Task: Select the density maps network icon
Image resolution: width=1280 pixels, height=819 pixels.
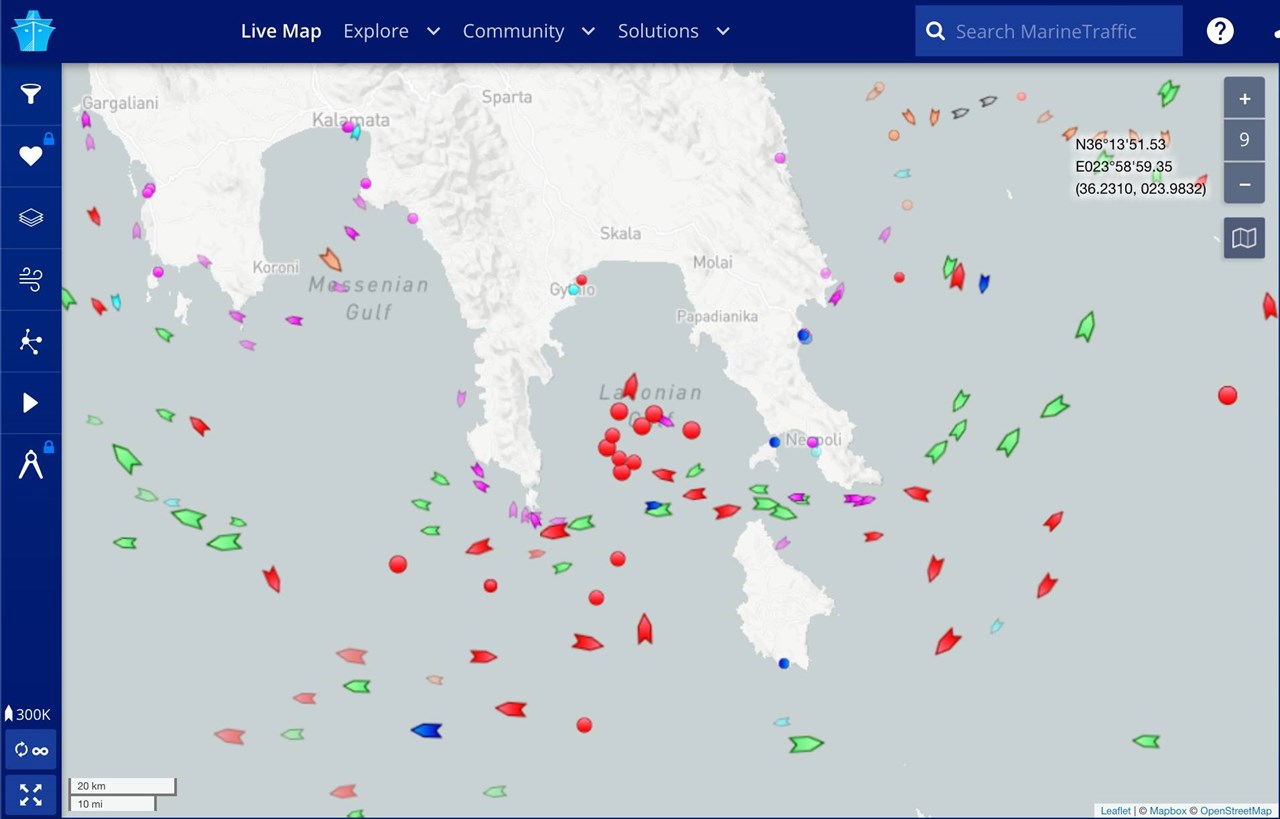Action: click(x=30, y=341)
